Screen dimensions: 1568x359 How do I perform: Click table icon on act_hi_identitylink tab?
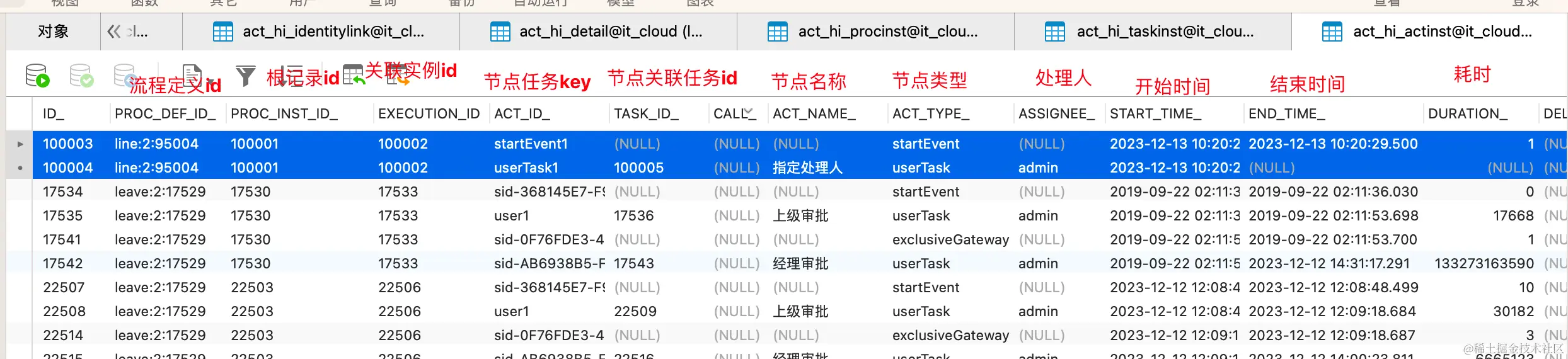[x=223, y=31]
